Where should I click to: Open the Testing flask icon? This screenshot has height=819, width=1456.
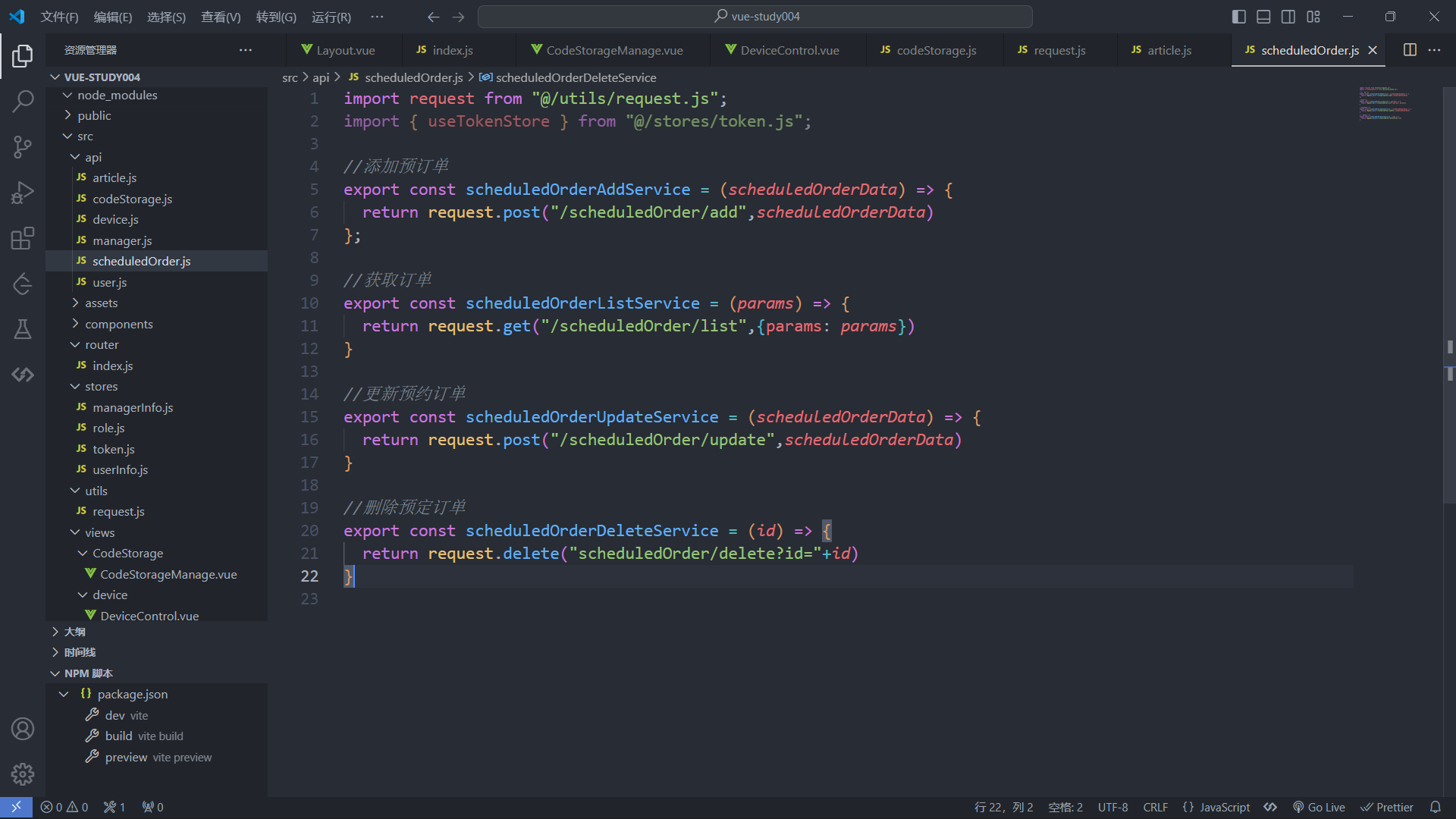pos(23,329)
